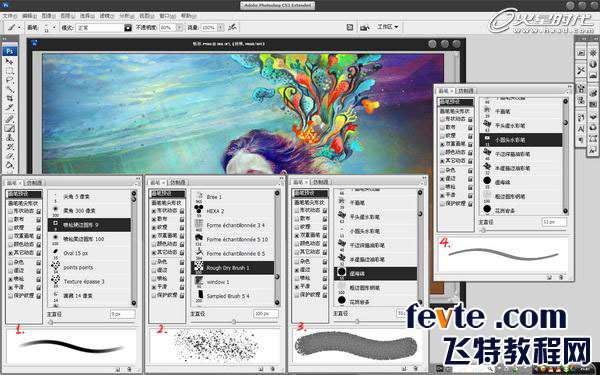This screenshot has width=600, height=375.
Task: Click the 主直径 slider in brush panel 2
Action: (x=234, y=322)
